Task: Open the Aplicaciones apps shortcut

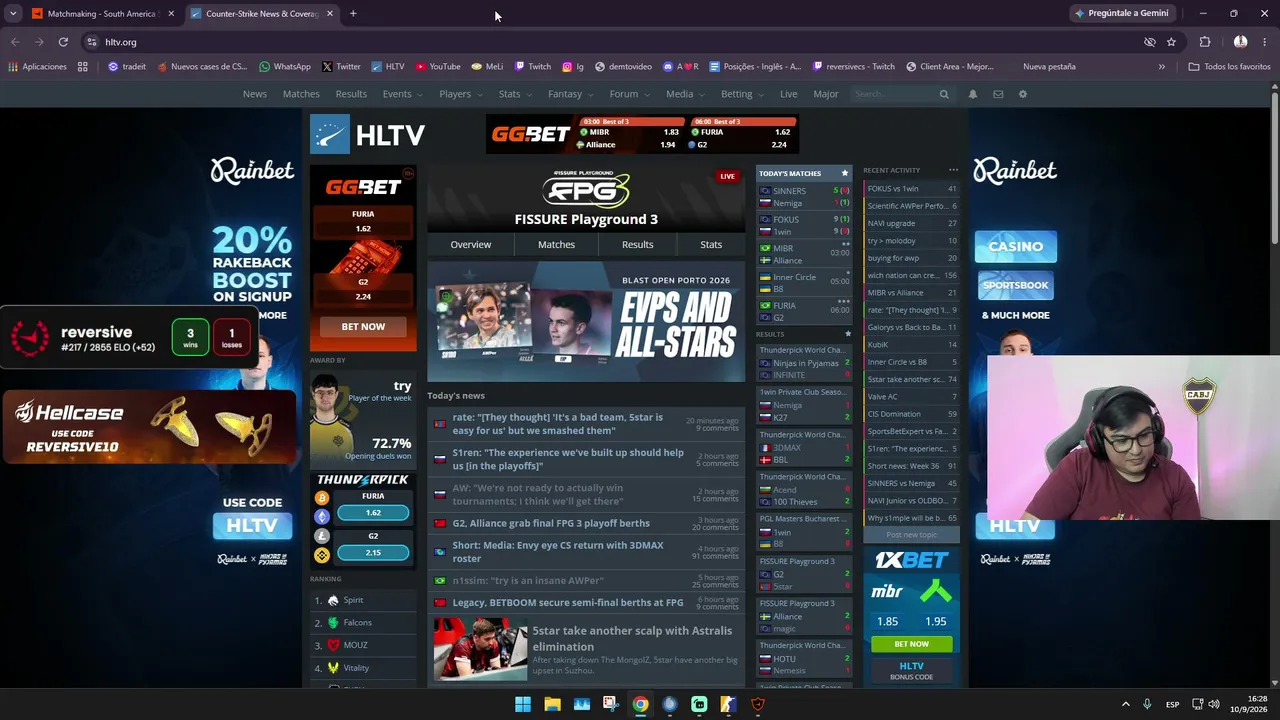Action: 37,67
